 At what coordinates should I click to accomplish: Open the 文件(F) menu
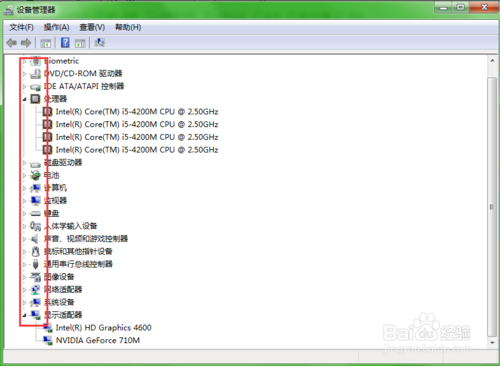click(x=21, y=27)
